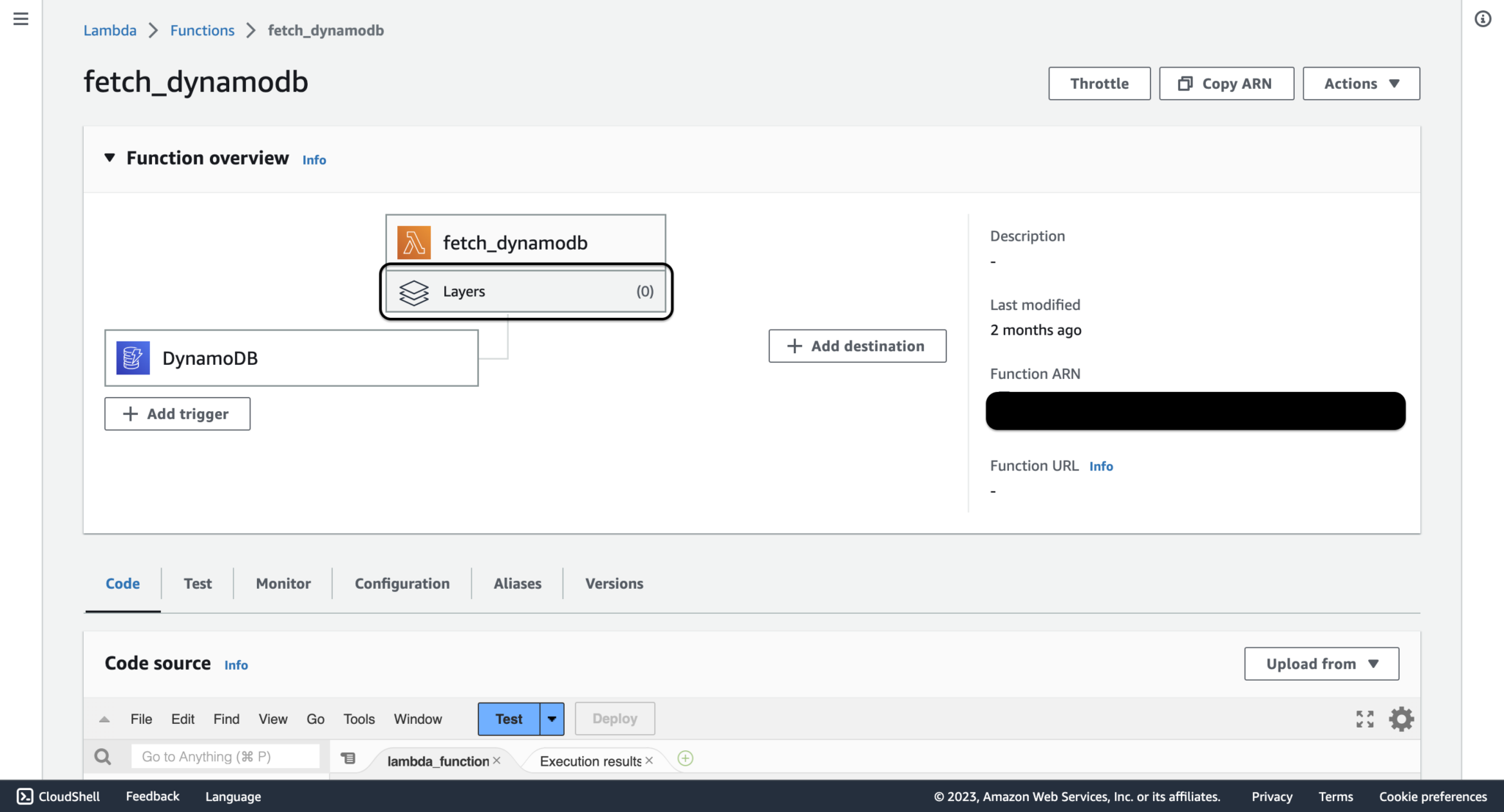Click the fetch_dynamodb Lambda function icon
The width and height of the screenshot is (1504, 812).
point(413,242)
